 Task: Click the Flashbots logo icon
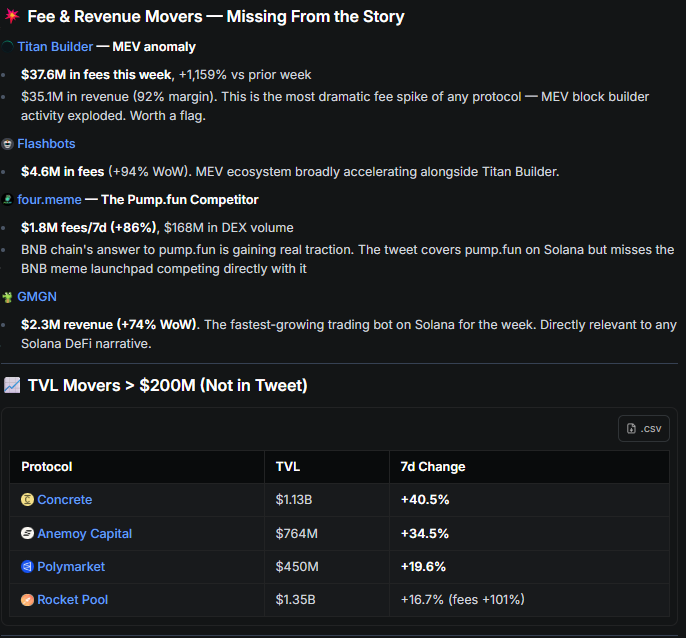[7, 144]
